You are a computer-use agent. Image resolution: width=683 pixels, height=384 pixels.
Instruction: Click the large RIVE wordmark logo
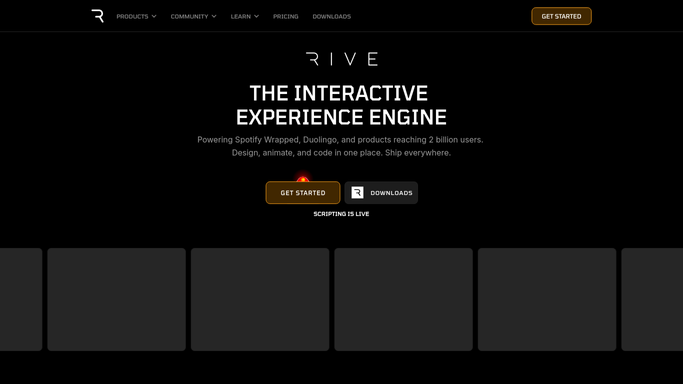tap(342, 59)
